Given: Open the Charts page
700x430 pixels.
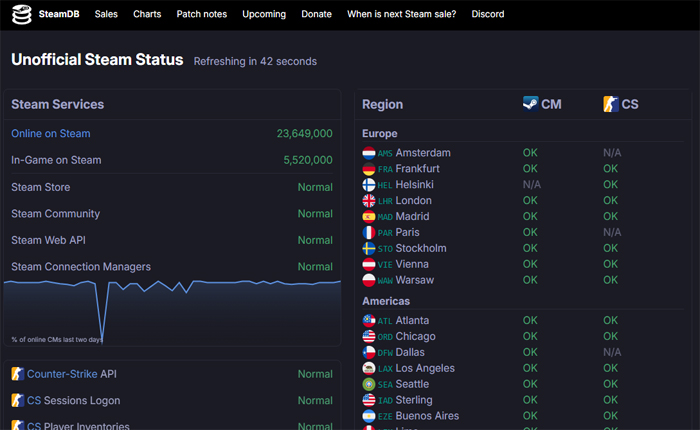Looking at the screenshot, I should (147, 14).
